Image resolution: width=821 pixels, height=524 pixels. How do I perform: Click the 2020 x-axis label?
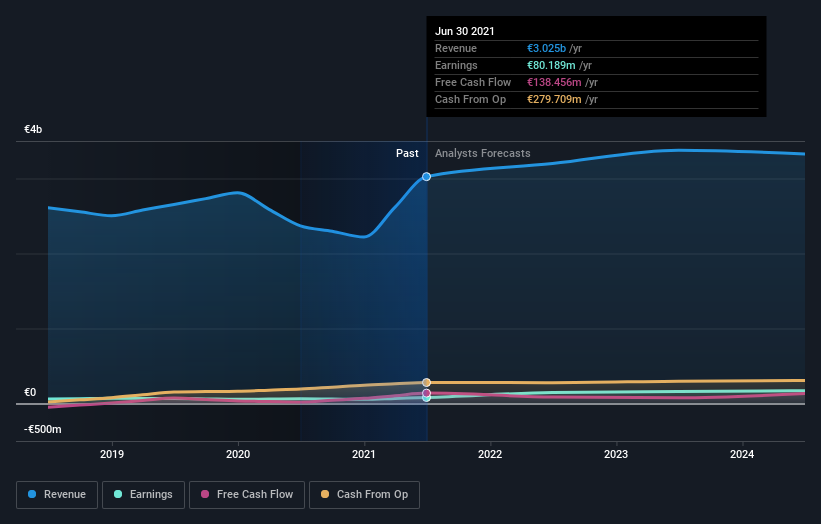click(x=238, y=454)
